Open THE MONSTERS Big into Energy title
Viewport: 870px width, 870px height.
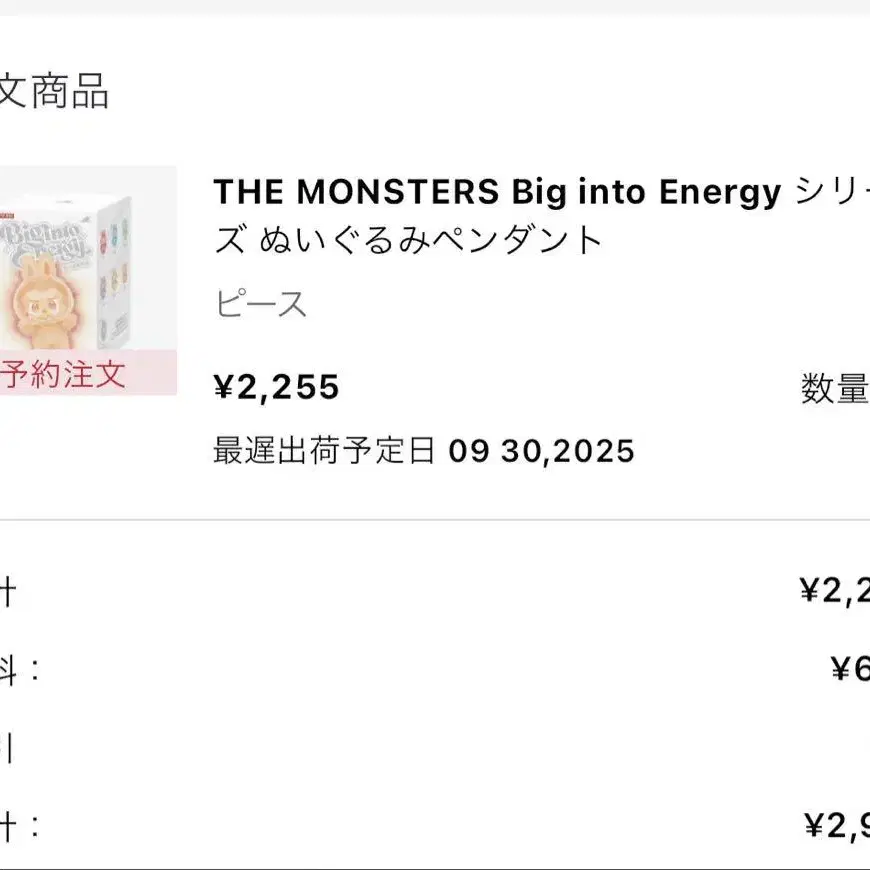[x=497, y=192]
